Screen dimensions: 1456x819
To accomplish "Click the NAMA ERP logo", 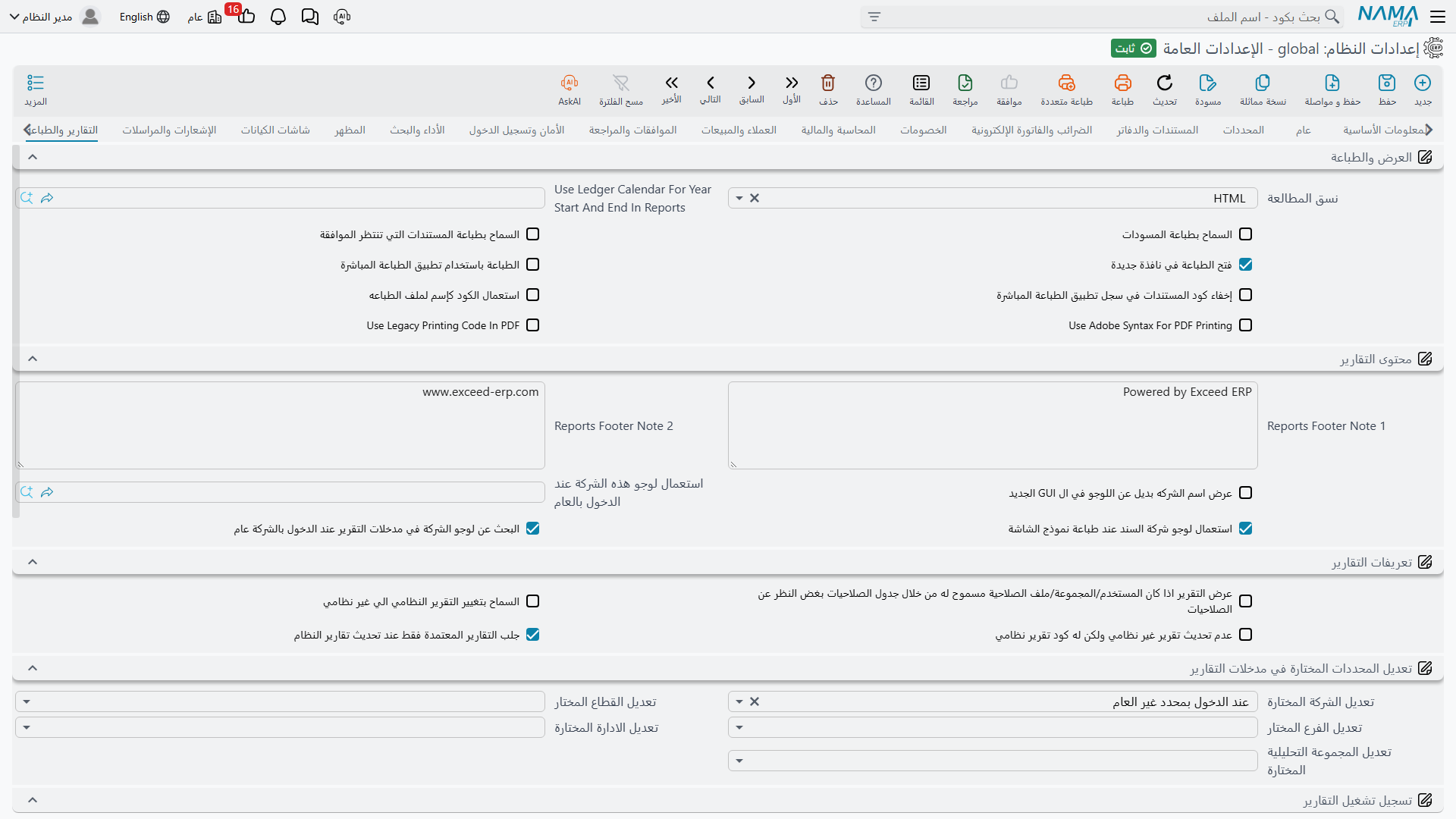I will tap(1388, 16).
